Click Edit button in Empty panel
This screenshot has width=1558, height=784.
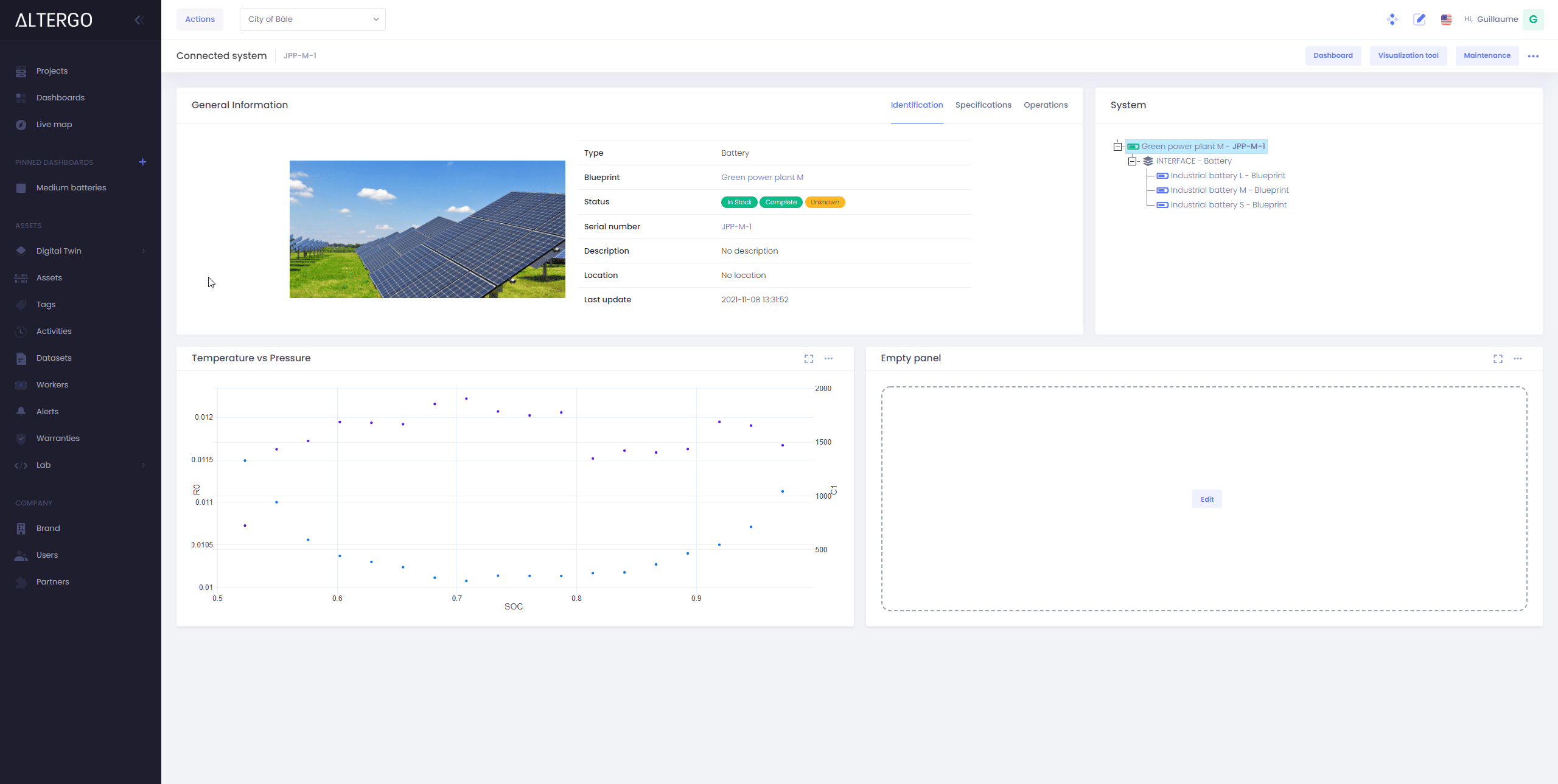tap(1206, 499)
